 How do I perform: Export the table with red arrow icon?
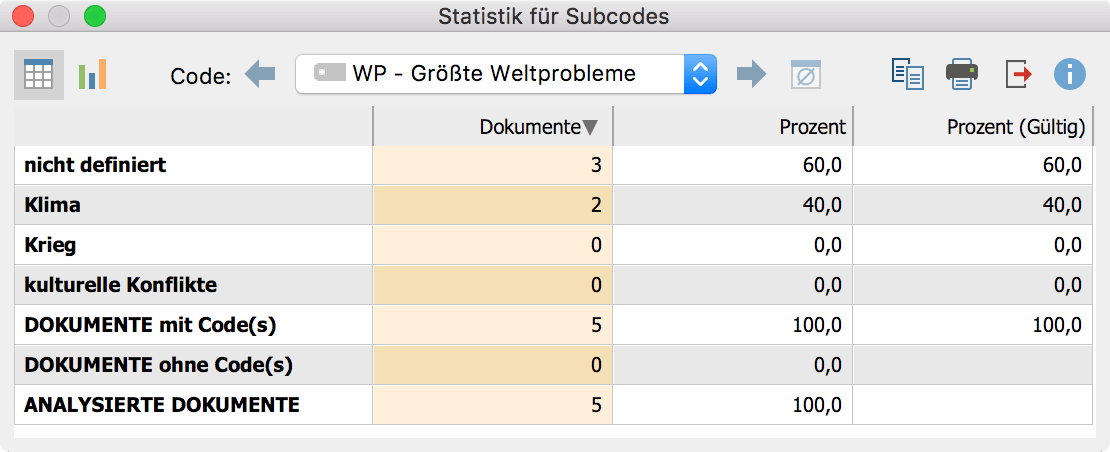click(x=1017, y=74)
